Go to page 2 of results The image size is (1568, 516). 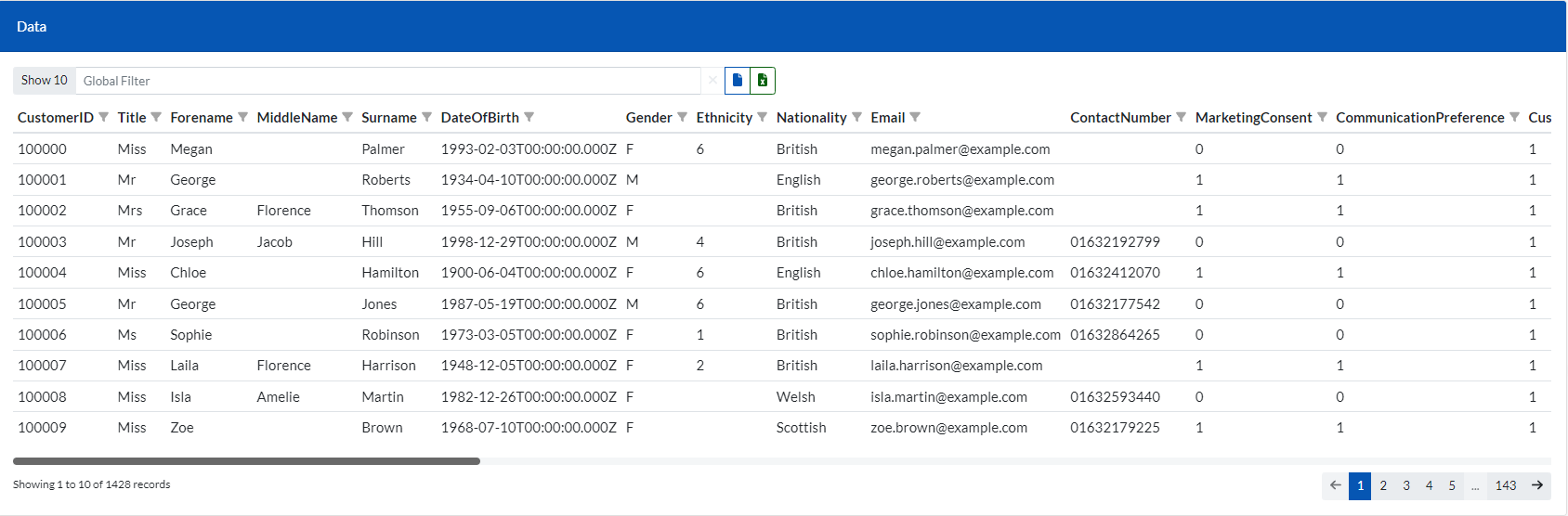[x=1383, y=485]
